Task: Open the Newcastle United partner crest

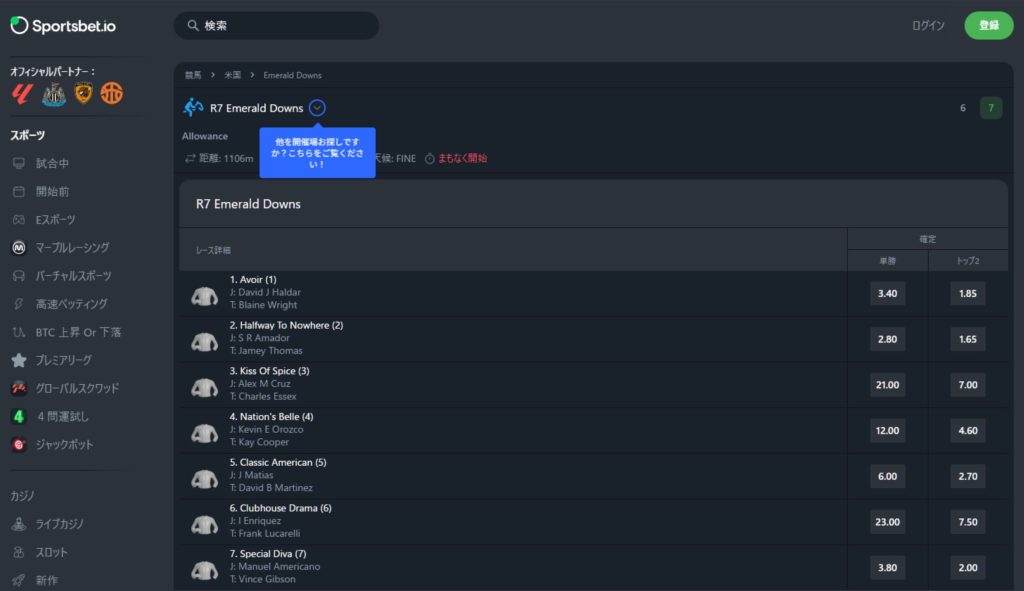Action: (x=54, y=93)
